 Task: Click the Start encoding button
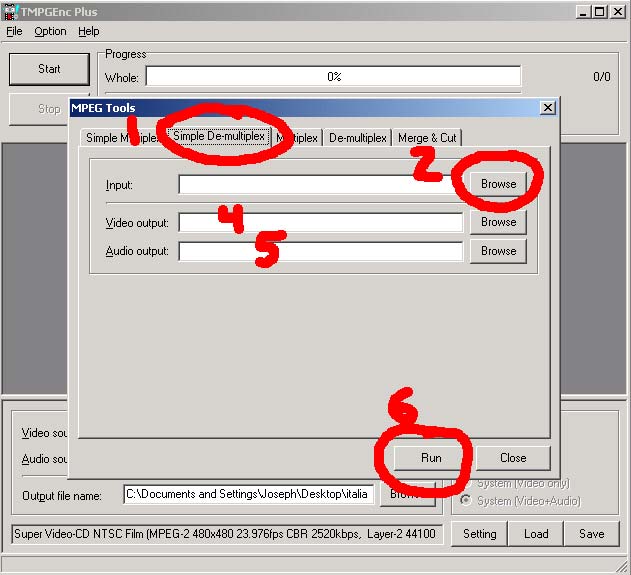click(x=49, y=69)
